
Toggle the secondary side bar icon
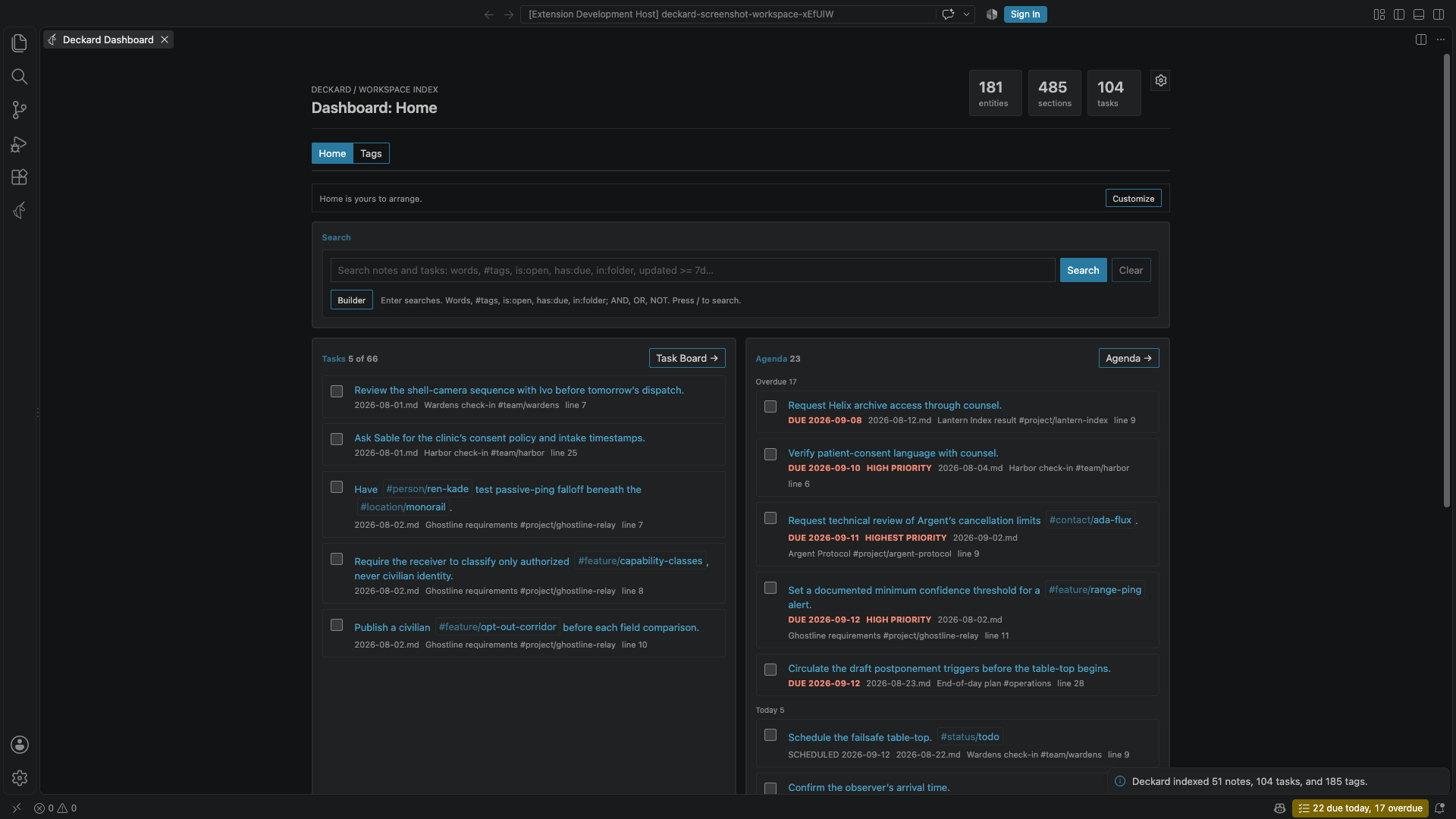pyautogui.click(x=1439, y=14)
